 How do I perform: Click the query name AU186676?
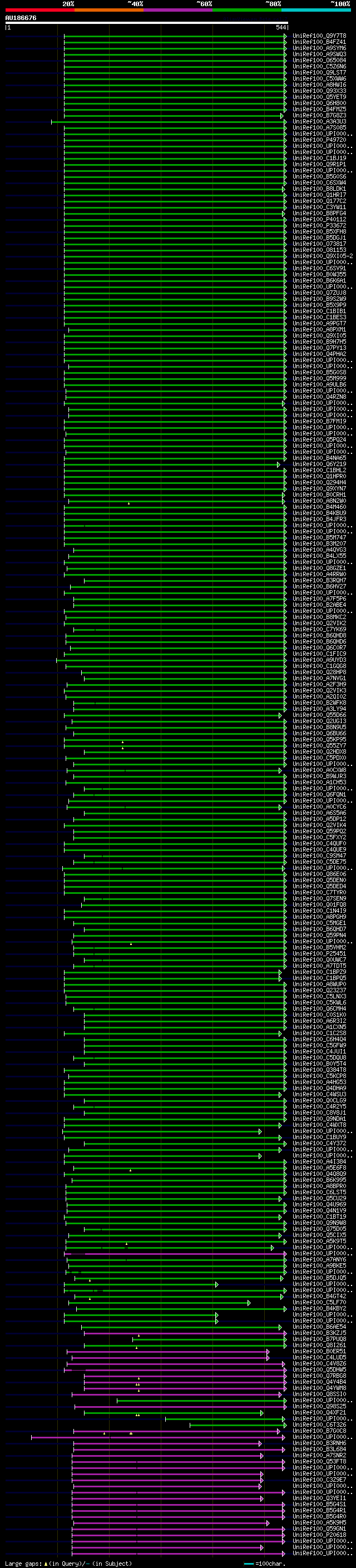[21, 18]
